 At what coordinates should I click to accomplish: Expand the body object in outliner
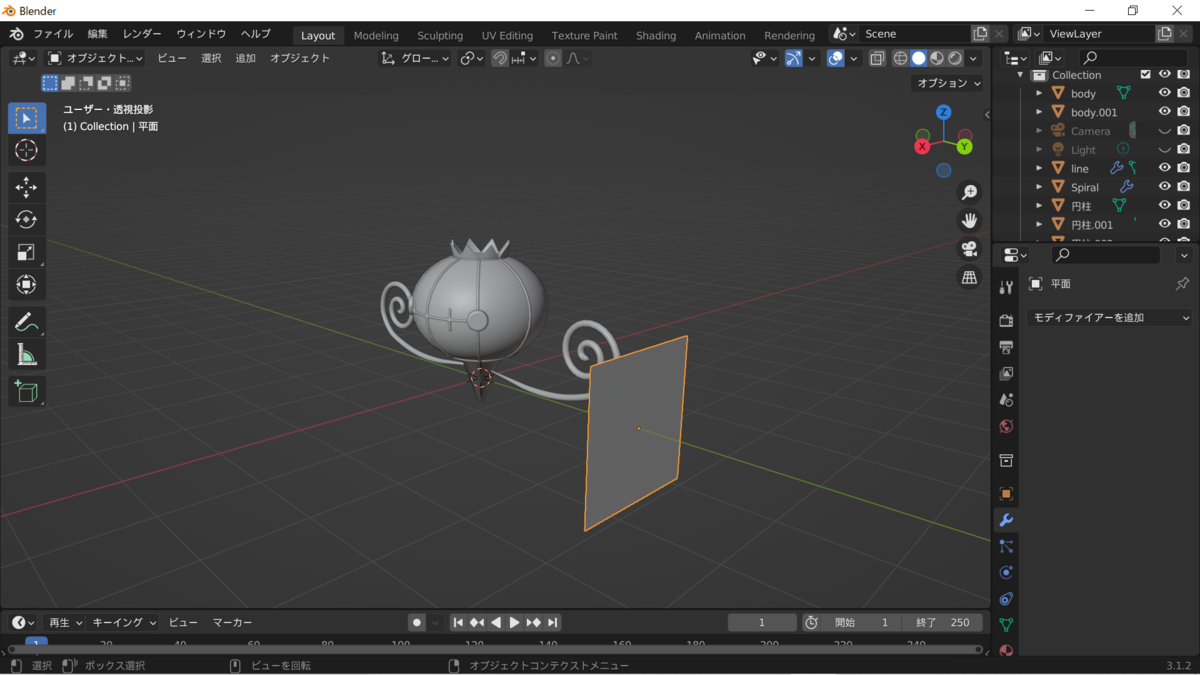(x=1039, y=93)
